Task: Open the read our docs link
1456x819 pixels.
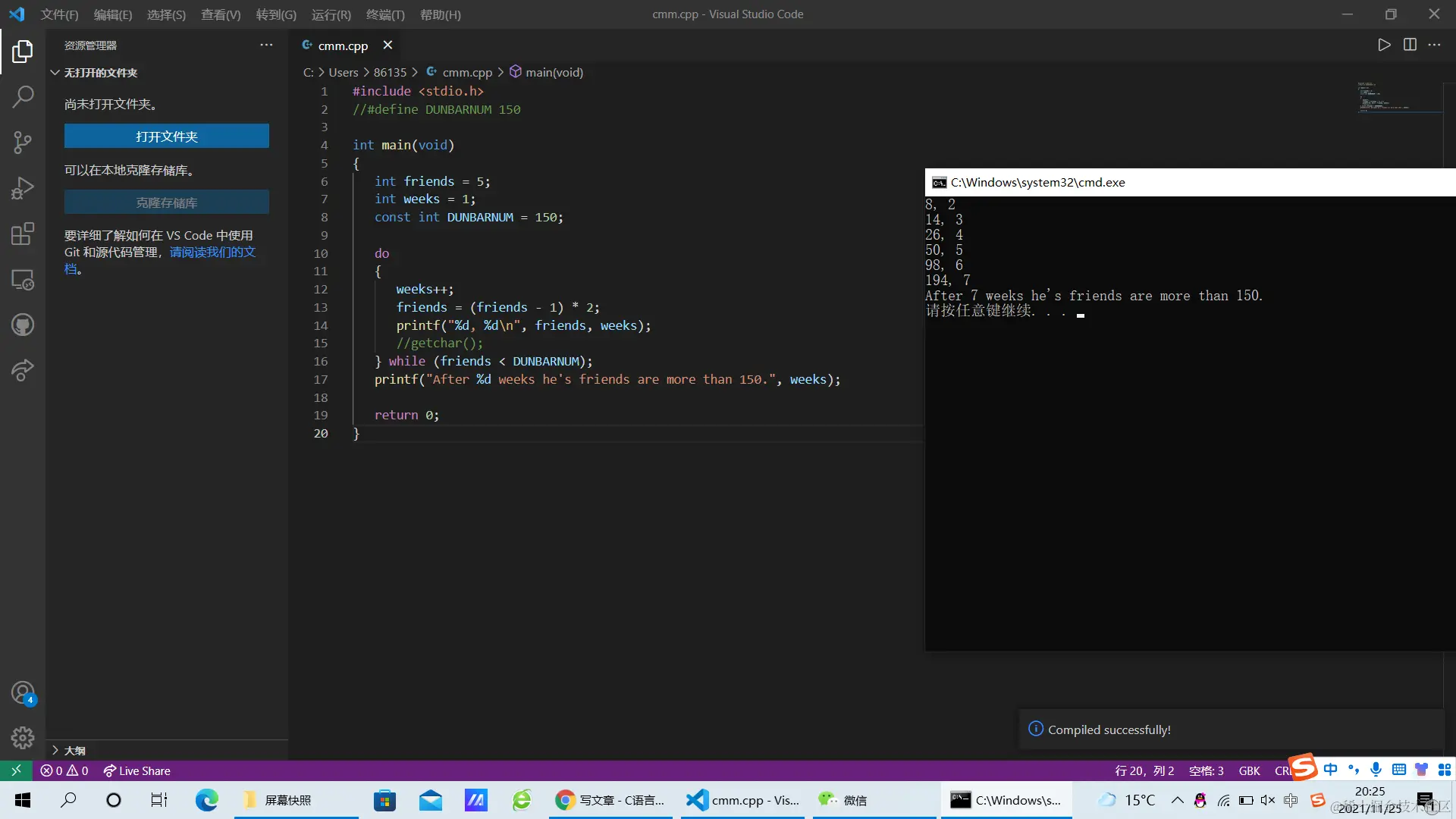Action: point(212,252)
